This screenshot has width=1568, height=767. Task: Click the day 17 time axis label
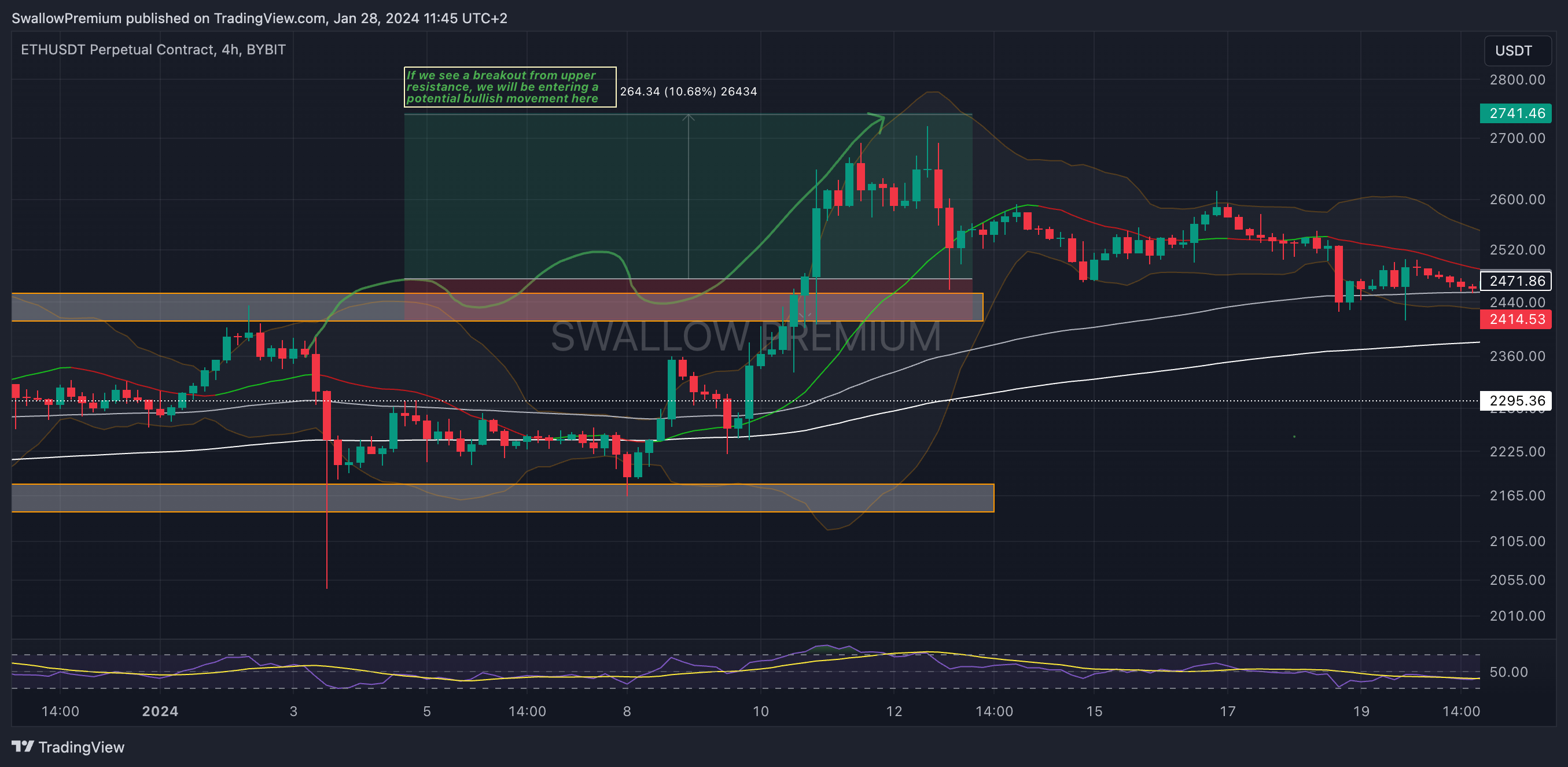click(1227, 711)
